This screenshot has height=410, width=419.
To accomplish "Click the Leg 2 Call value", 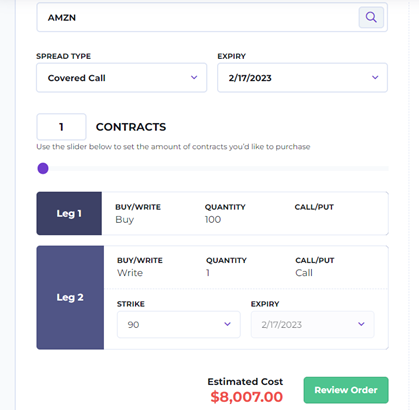I will tap(304, 273).
